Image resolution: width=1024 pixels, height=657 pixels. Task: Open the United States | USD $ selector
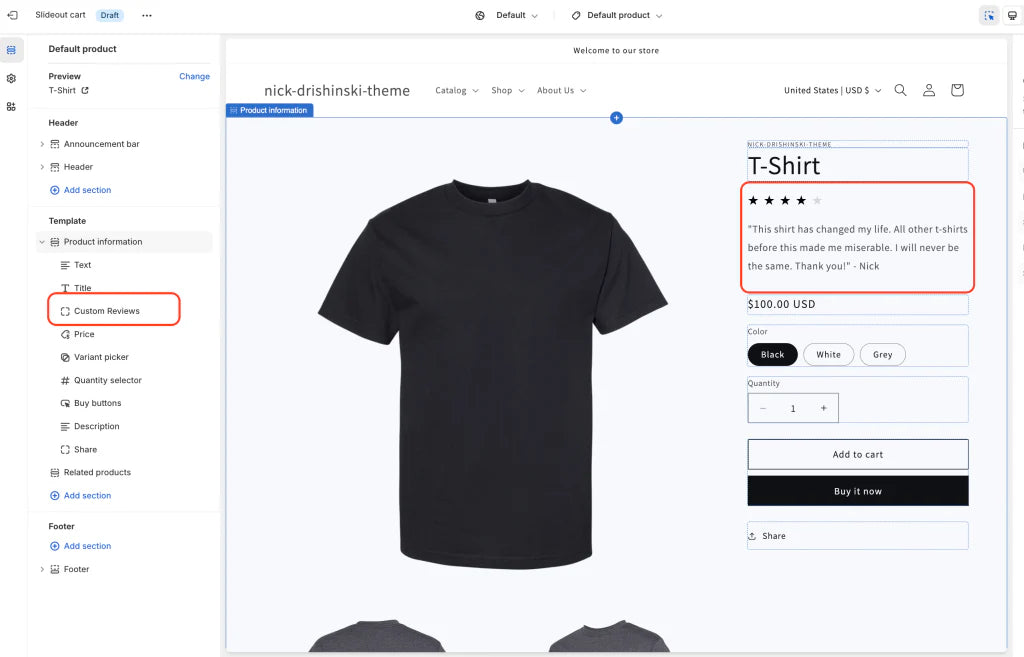(x=832, y=90)
